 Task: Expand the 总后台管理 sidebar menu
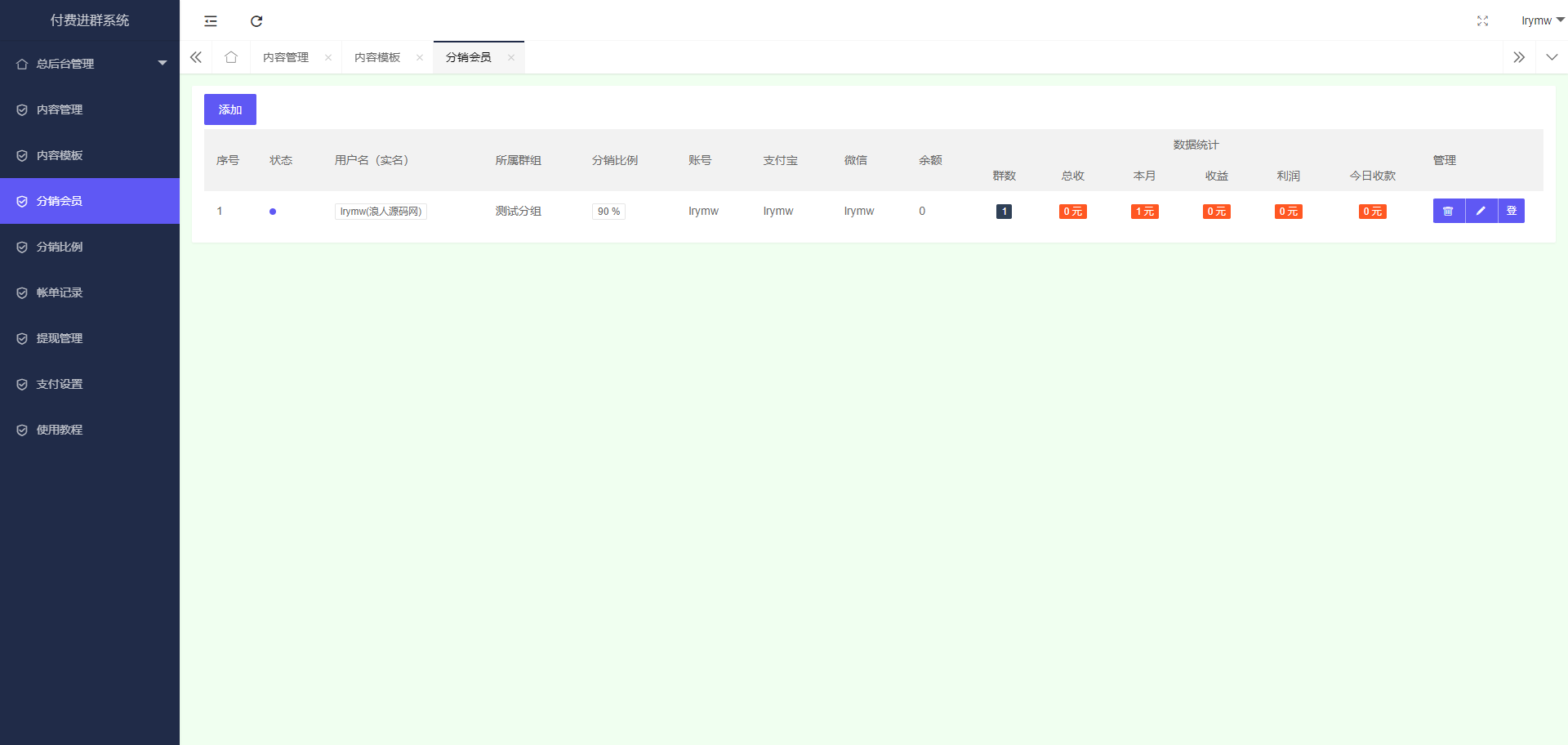(x=90, y=64)
